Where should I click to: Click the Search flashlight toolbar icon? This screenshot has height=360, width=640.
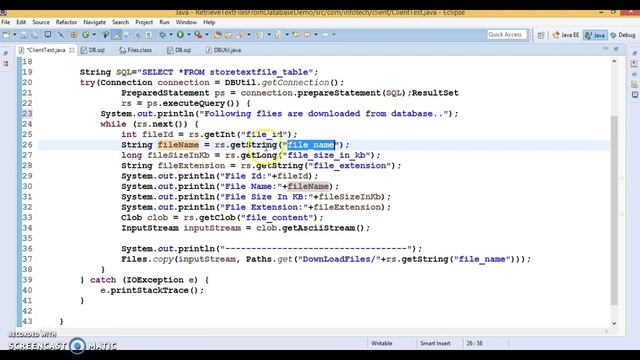(240, 35)
